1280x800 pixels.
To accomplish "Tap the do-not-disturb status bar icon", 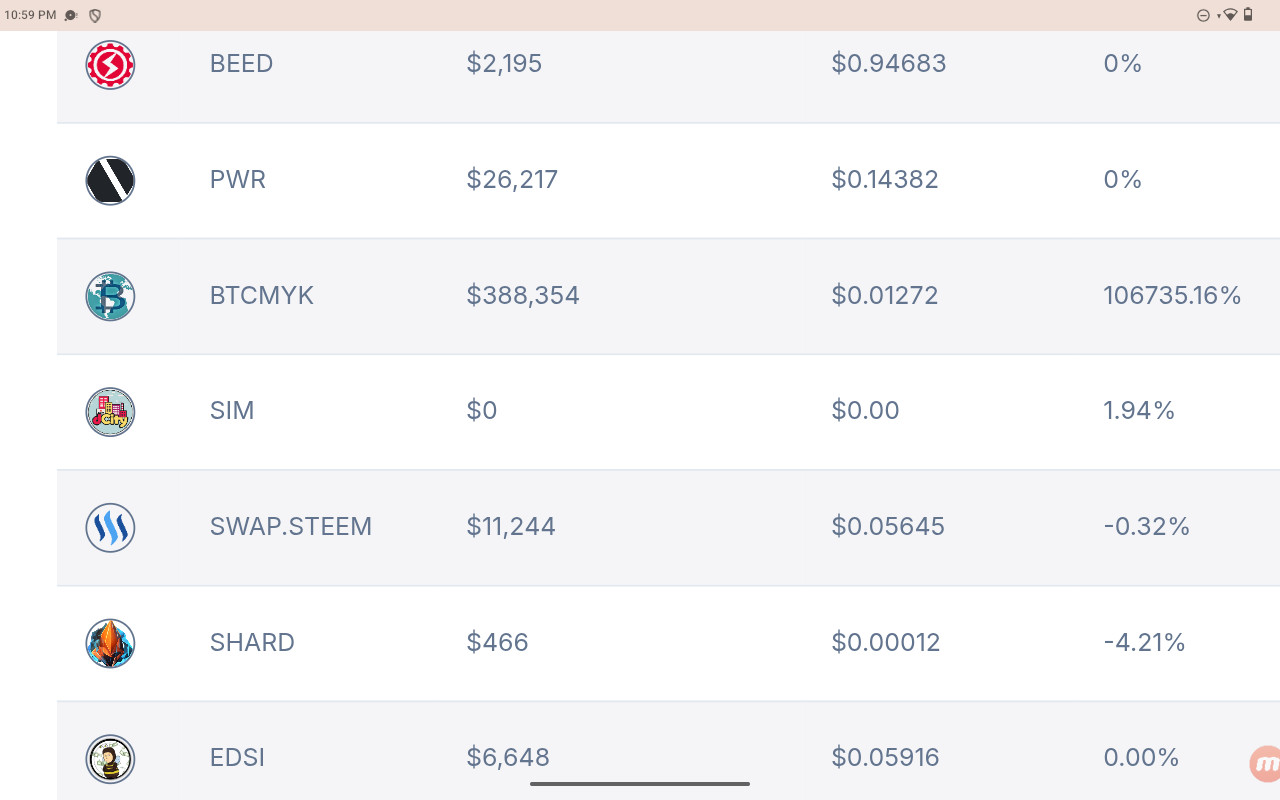I will 1203,15.
